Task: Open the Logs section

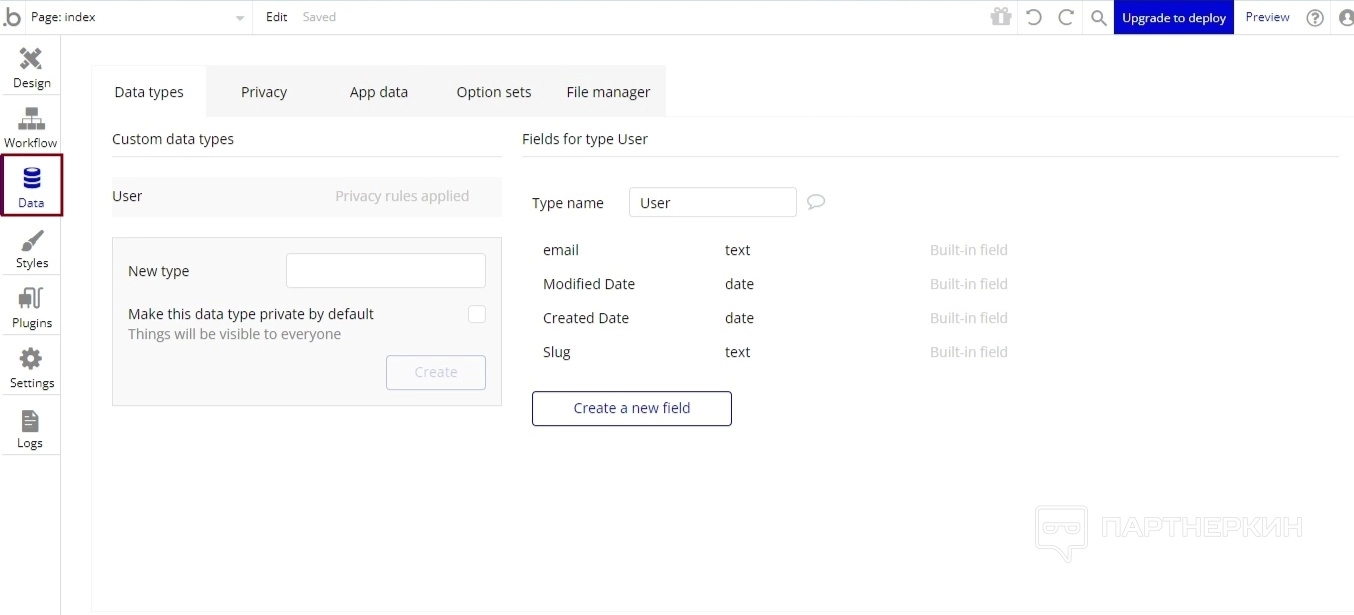Action: click(30, 428)
